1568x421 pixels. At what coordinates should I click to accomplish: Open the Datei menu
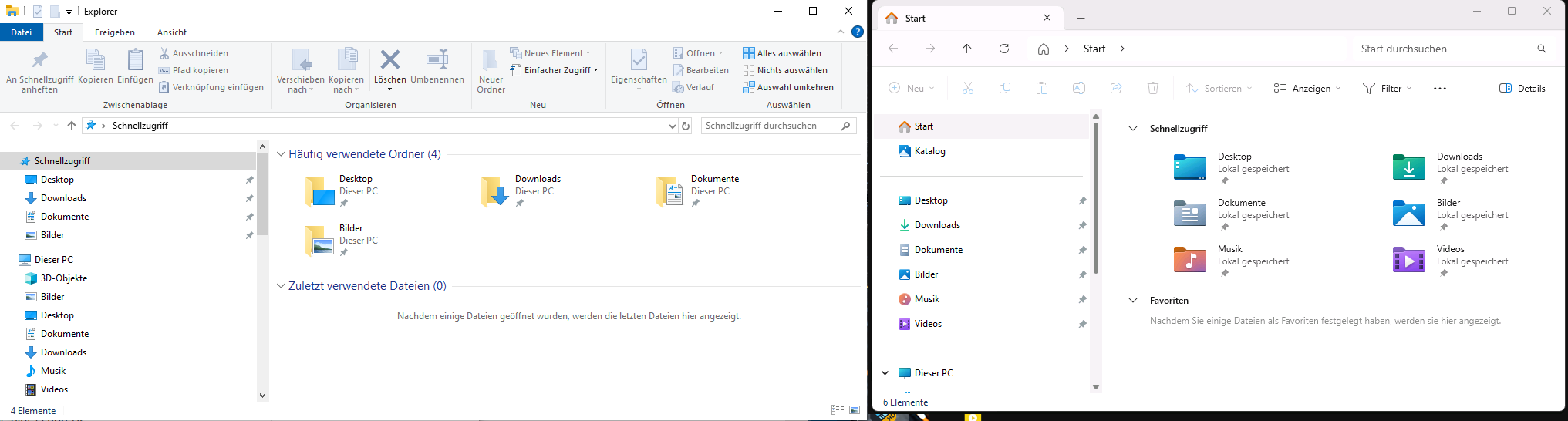(x=22, y=32)
